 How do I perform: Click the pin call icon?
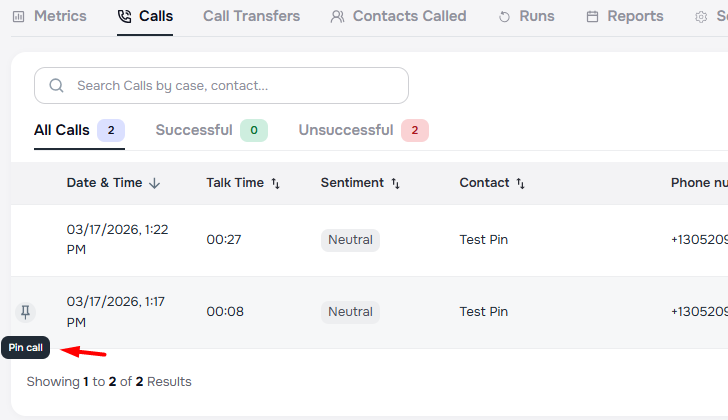(26, 312)
